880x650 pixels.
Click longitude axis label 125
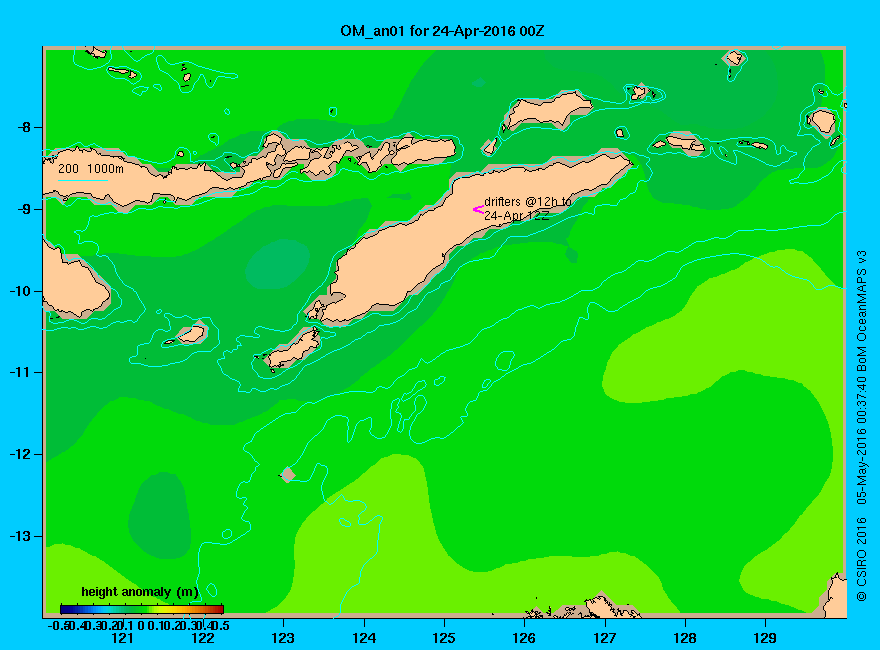pos(444,638)
